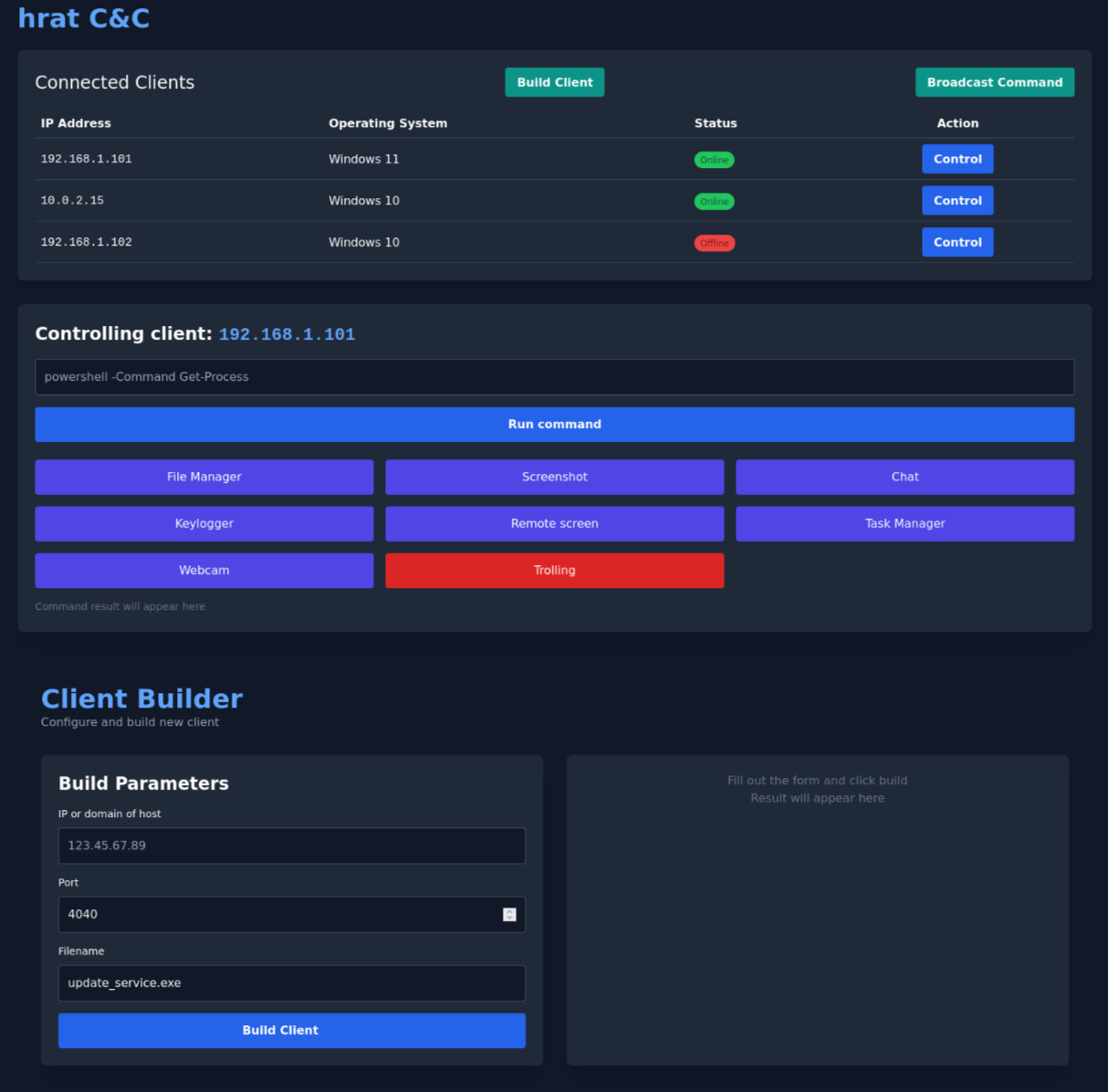Click 'Fill out the form and click build' text
This screenshot has width=1108, height=1092.
(818, 781)
